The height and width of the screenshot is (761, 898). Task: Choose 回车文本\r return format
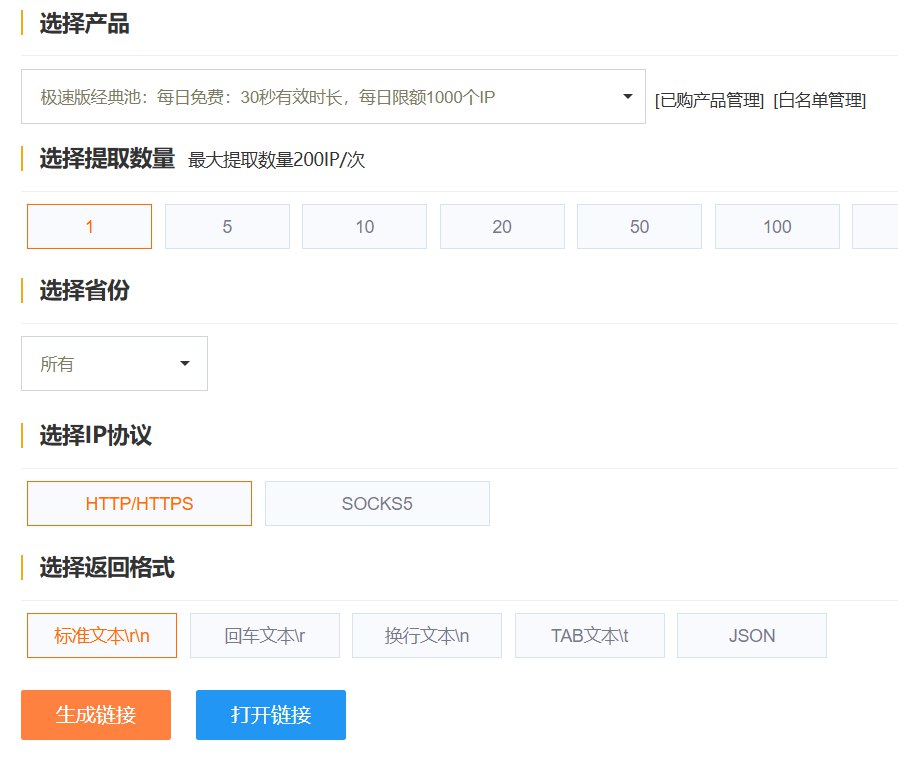[265, 636]
